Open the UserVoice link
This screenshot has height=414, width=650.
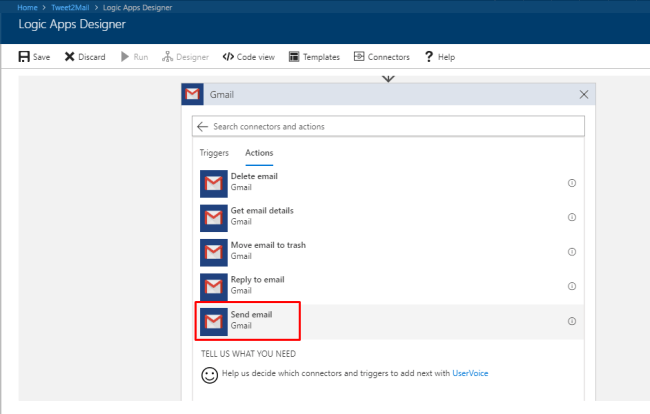tap(470, 373)
